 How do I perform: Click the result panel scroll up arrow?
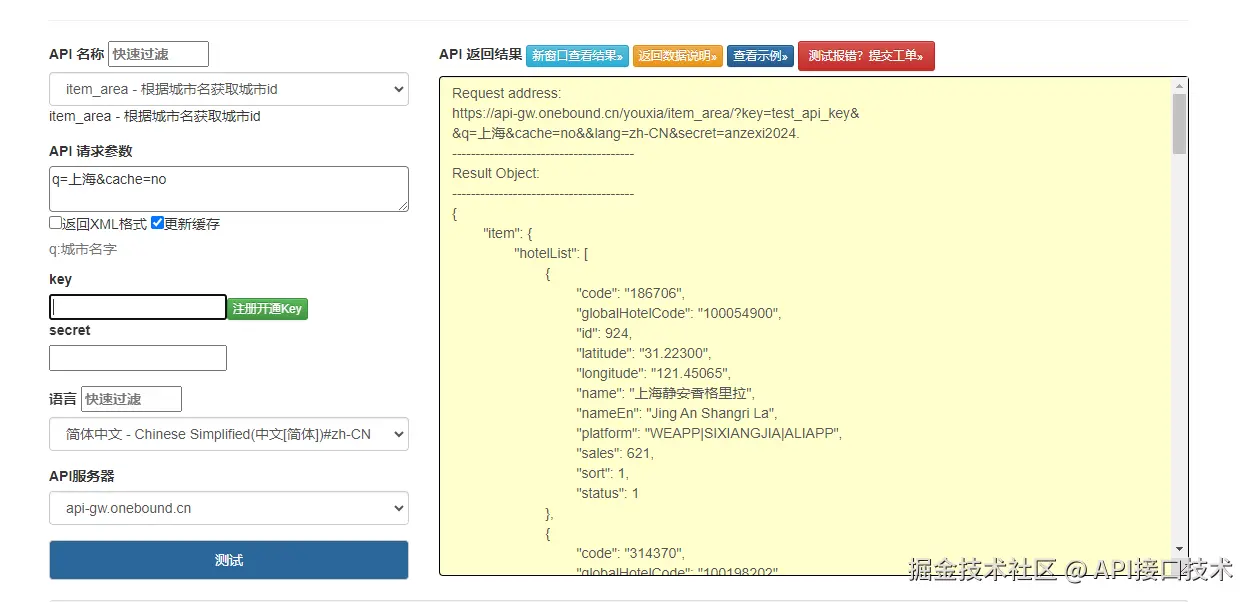coord(1179,86)
